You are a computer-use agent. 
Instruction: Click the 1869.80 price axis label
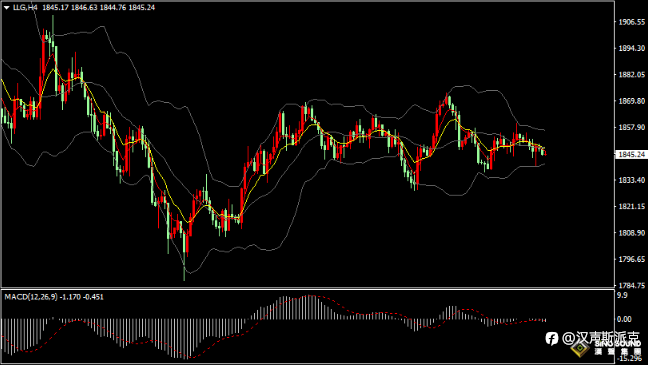coord(631,101)
